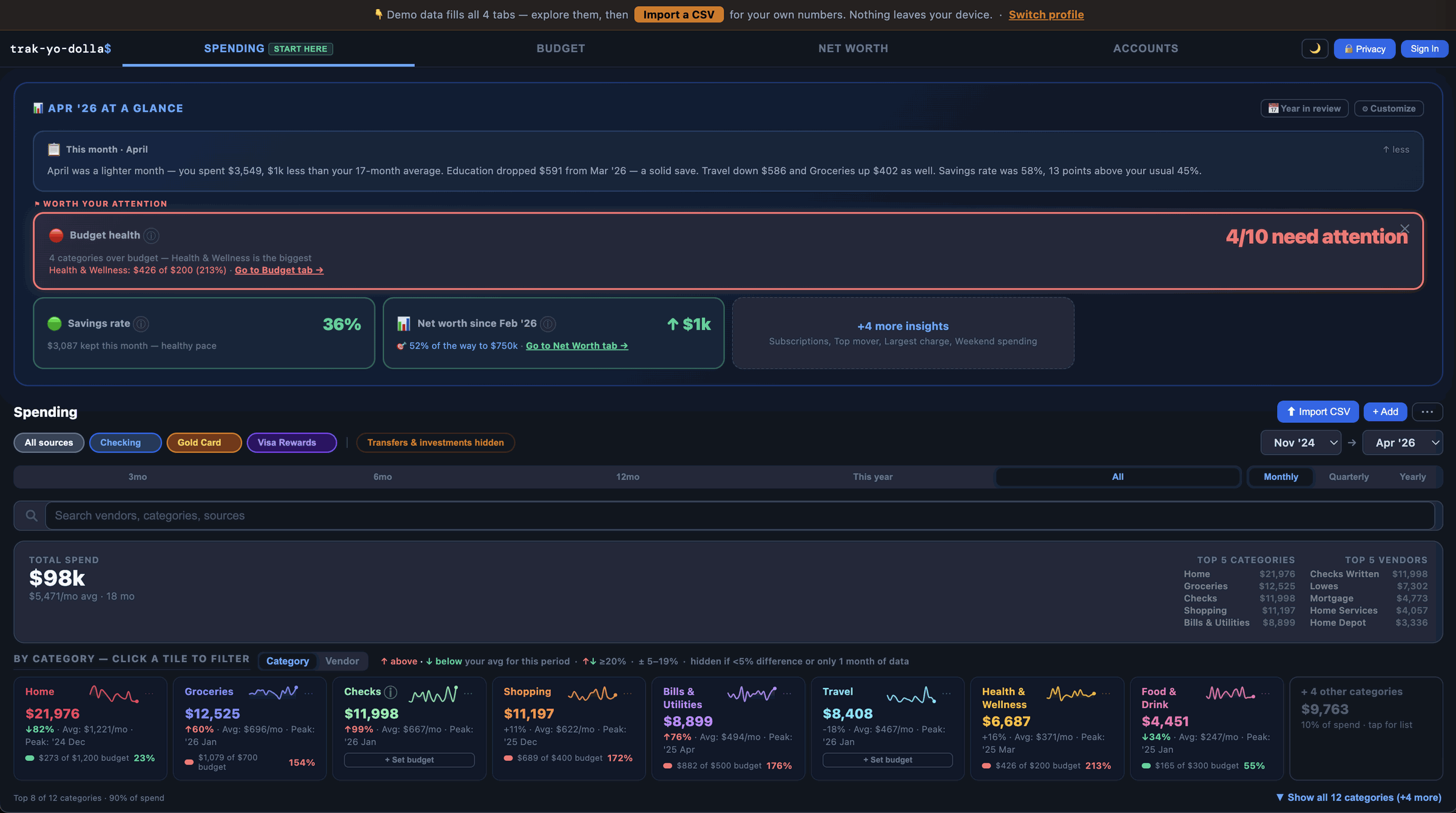Open Checks tile info icon
1456x813 pixels.
click(391, 692)
